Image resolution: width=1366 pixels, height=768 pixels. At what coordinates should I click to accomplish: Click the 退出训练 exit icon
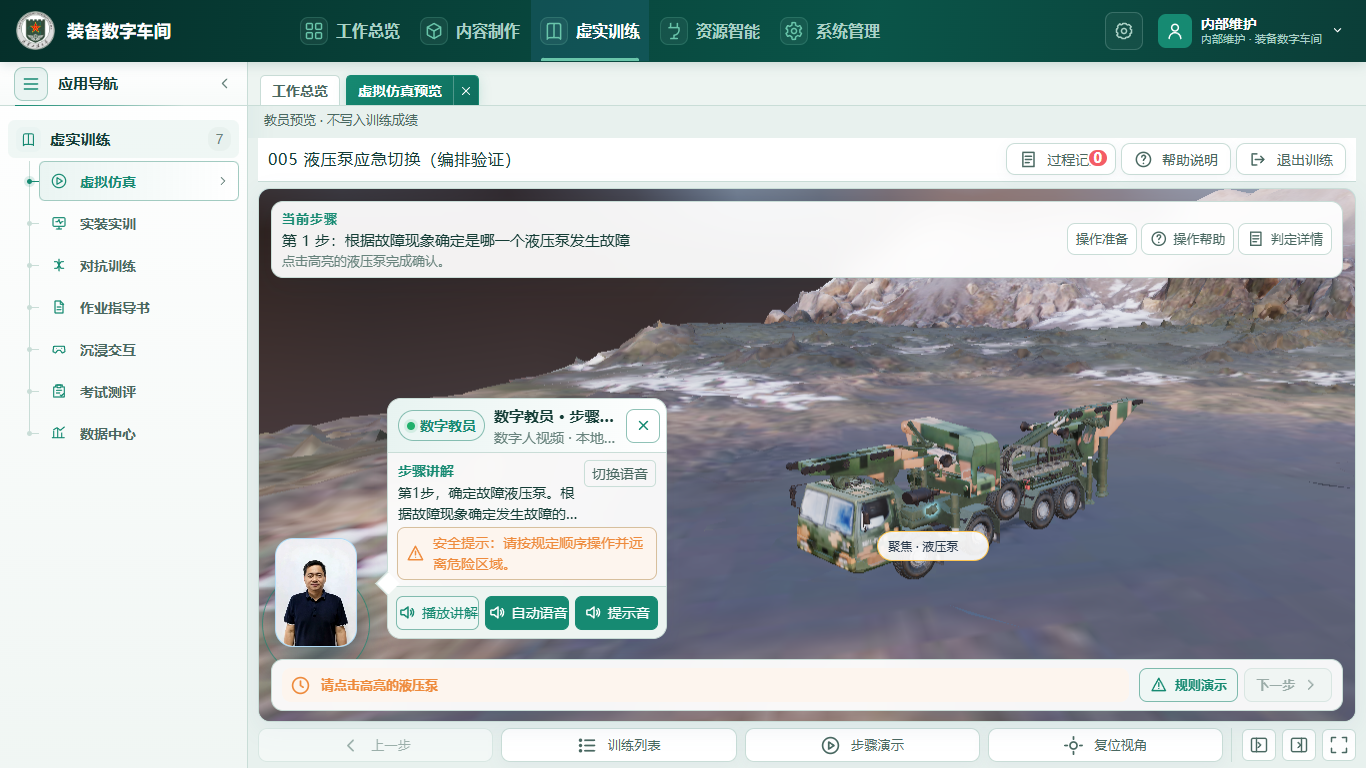1258,160
